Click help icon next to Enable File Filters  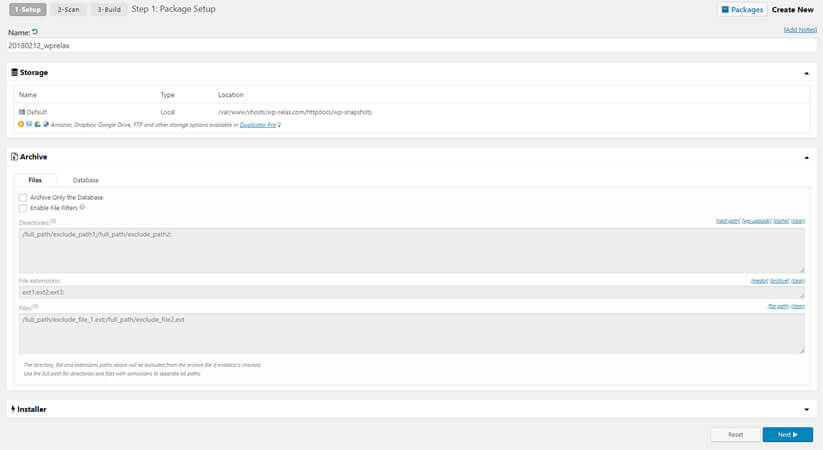[82, 207]
